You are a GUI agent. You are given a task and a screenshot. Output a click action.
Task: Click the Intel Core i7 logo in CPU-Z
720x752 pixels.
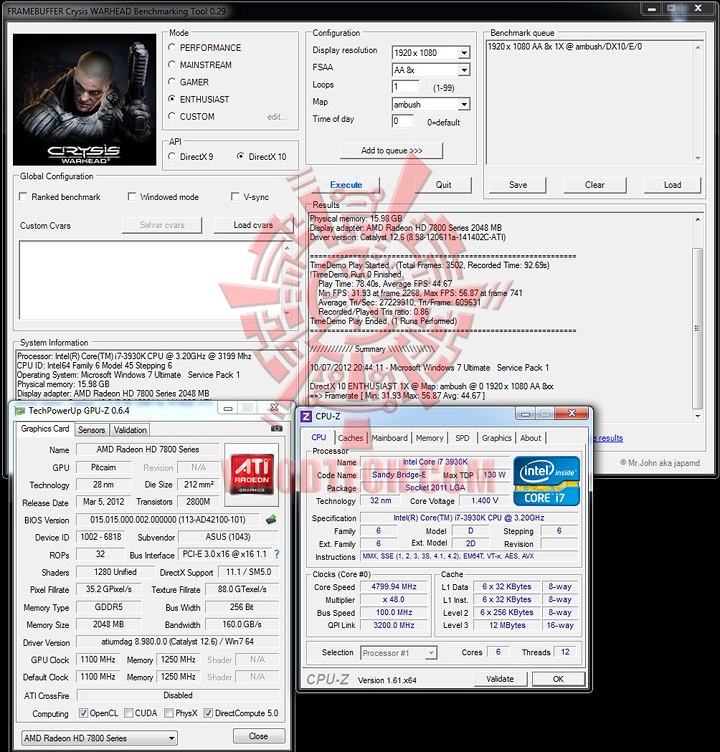[x=546, y=481]
